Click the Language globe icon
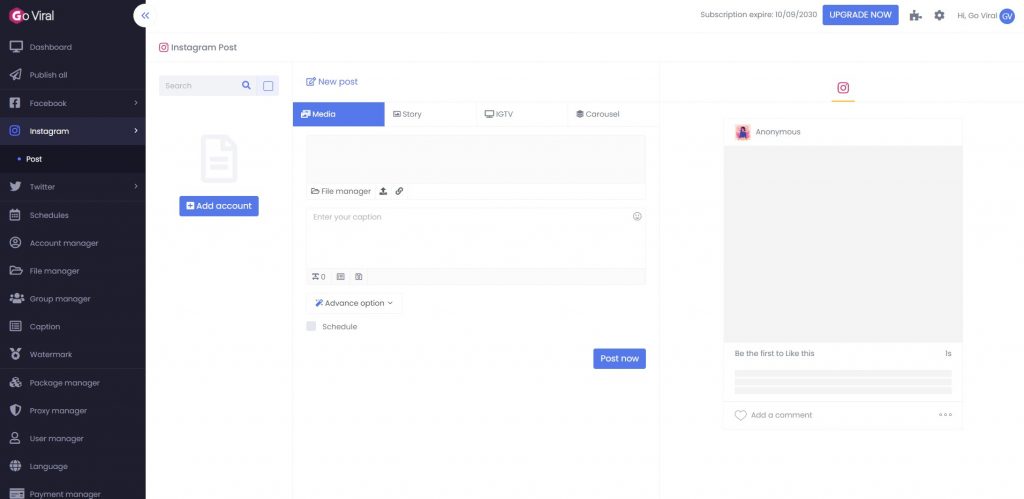Viewport: 1024px width, 499px height. [x=16, y=466]
